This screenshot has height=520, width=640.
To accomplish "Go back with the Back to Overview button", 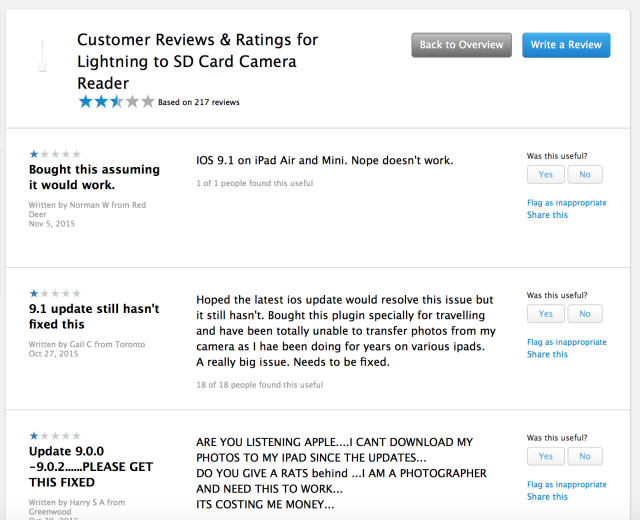I will pyautogui.click(x=461, y=45).
